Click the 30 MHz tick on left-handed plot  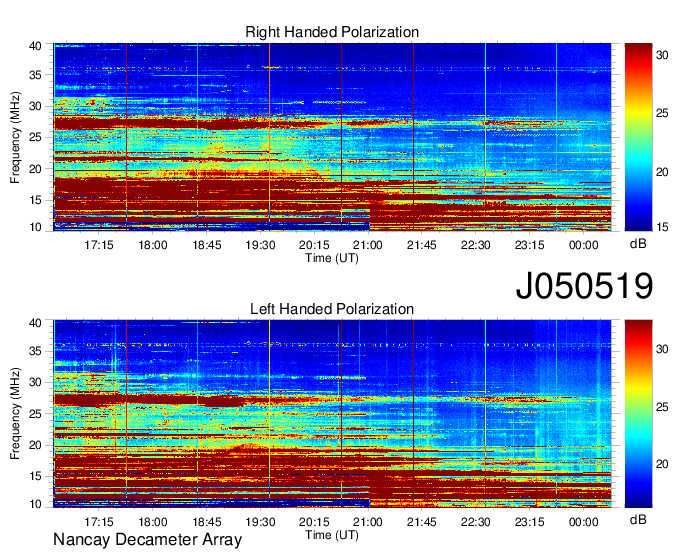pyautogui.click(x=35, y=382)
